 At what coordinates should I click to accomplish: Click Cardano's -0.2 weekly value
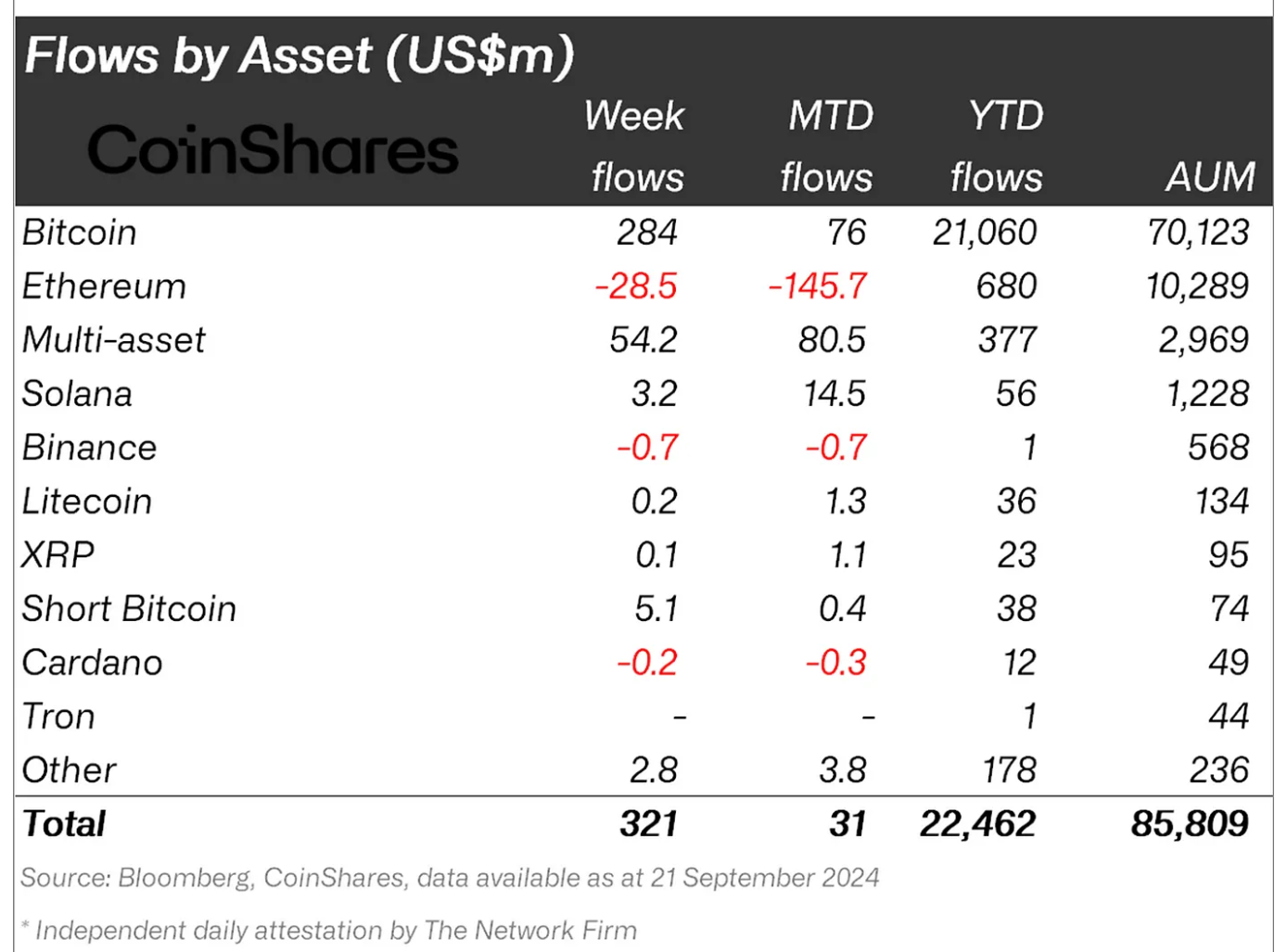647,662
